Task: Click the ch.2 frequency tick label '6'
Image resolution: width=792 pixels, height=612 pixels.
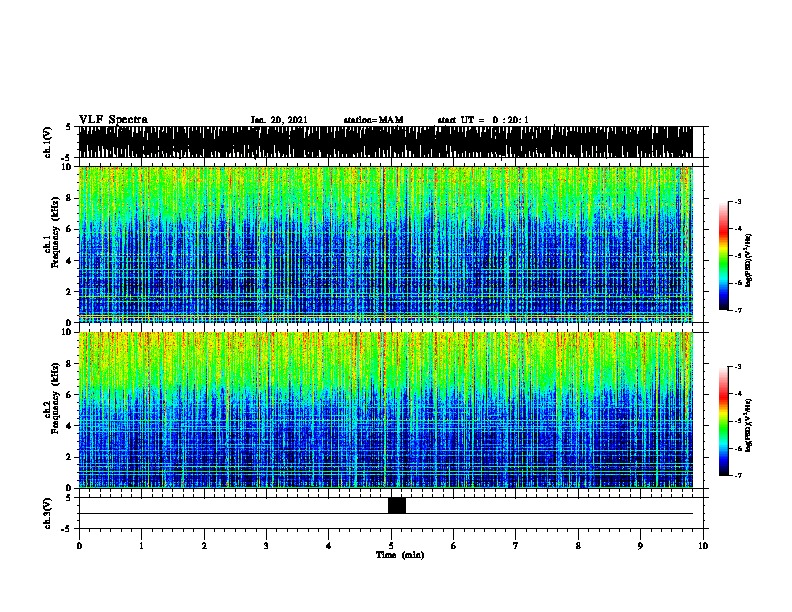Action: pyautogui.click(x=69, y=395)
